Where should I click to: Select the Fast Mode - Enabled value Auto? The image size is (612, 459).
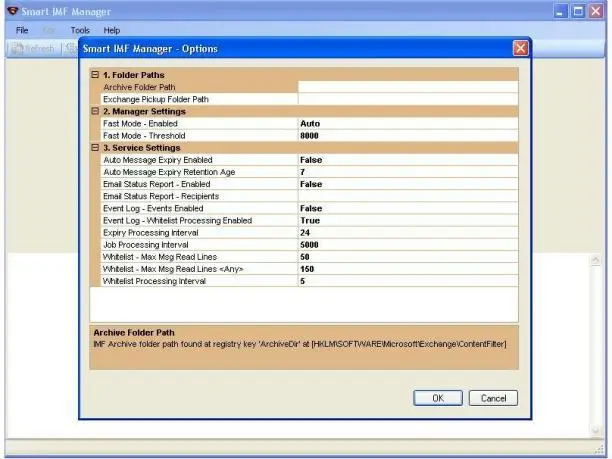click(x=408, y=123)
